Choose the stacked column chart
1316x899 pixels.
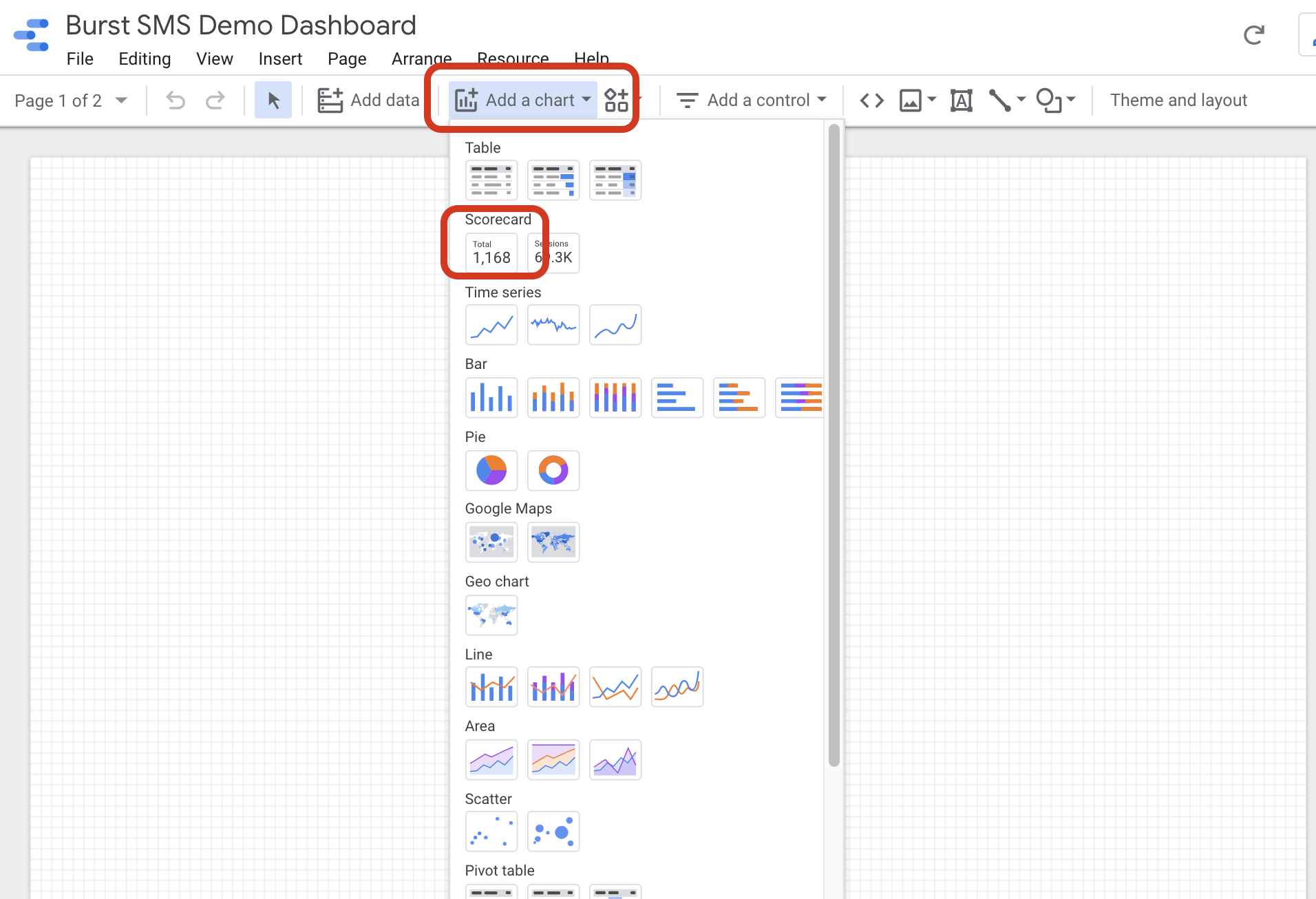click(x=553, y=398)
